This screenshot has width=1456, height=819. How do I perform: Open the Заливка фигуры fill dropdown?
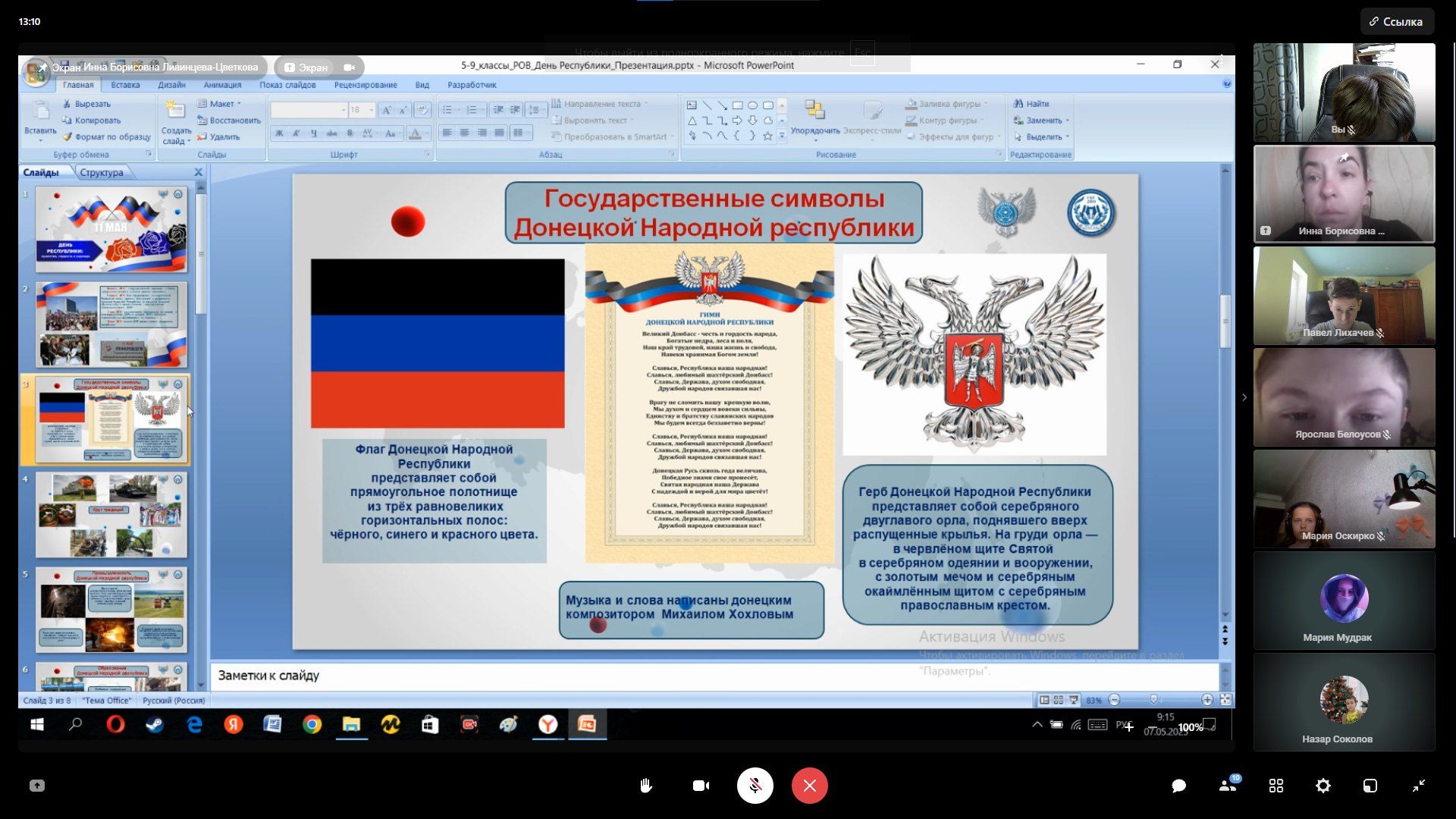(946, 104)
